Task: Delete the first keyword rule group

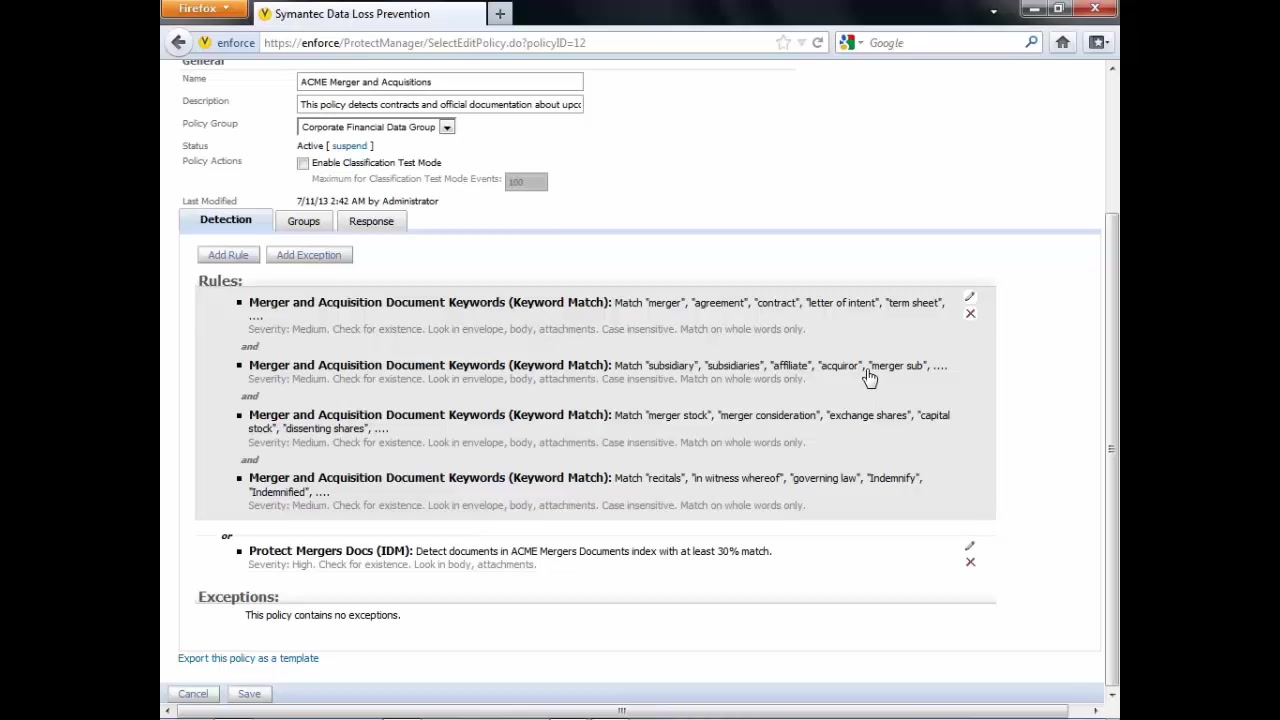Action: (x=970, y=314)
